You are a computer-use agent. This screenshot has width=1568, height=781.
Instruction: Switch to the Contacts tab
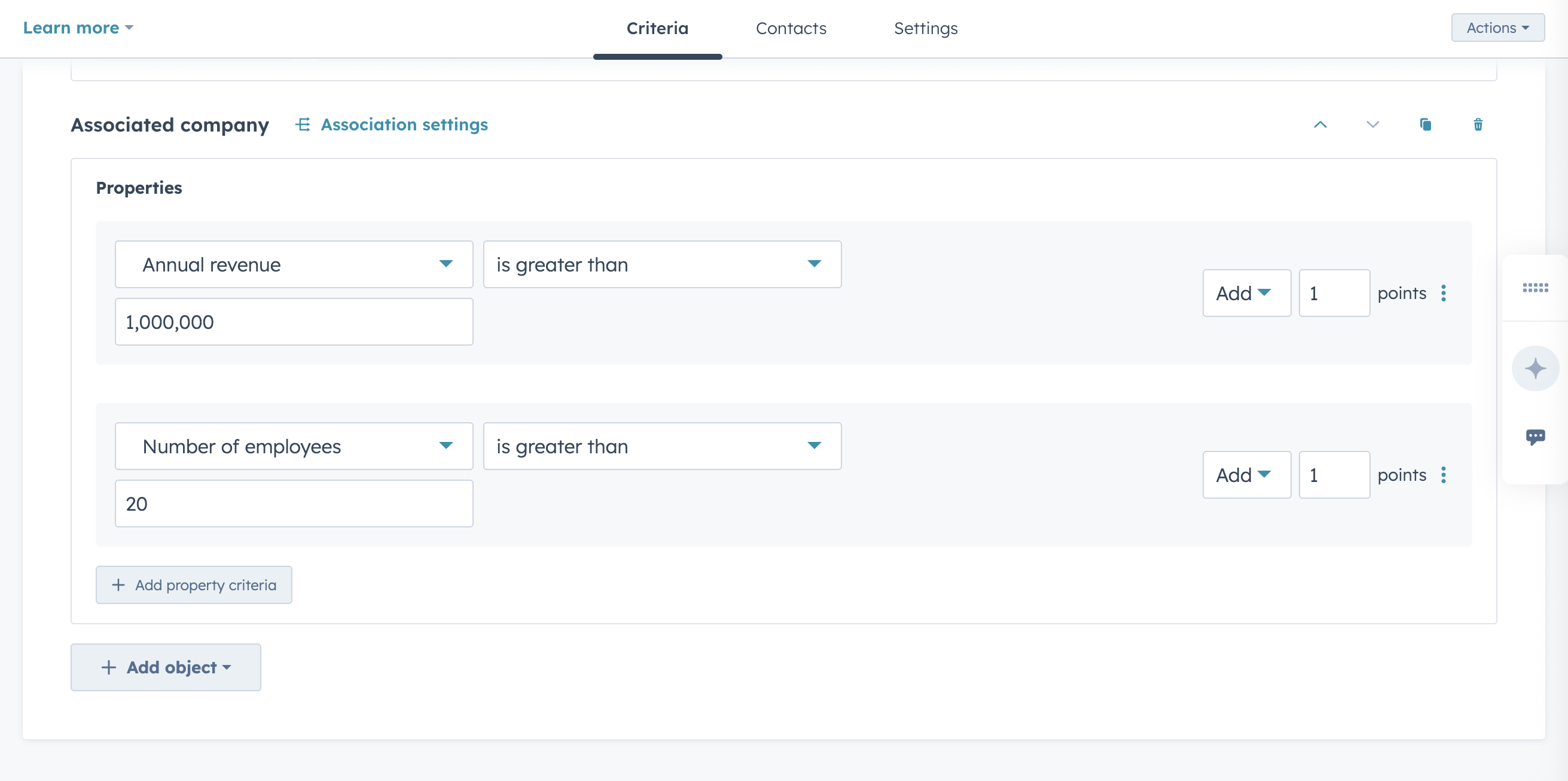tap(791, 29)
